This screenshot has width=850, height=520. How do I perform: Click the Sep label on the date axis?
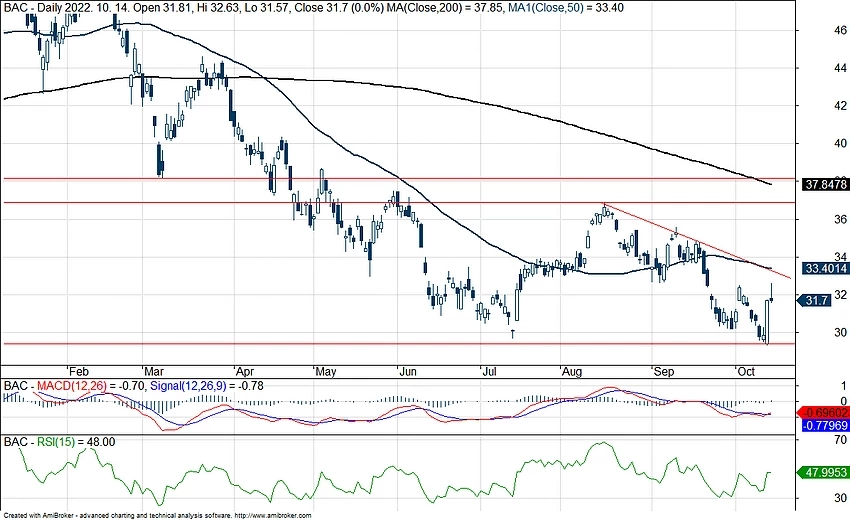coord(664,371)
